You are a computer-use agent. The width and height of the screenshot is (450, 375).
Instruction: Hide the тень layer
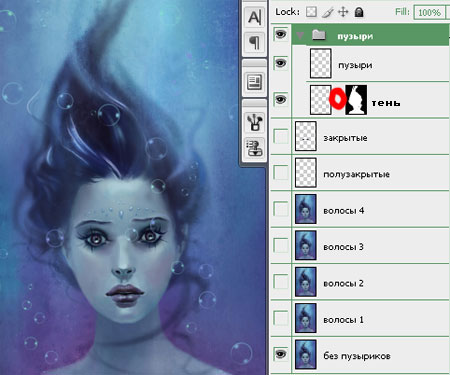(x=281, y=99)
